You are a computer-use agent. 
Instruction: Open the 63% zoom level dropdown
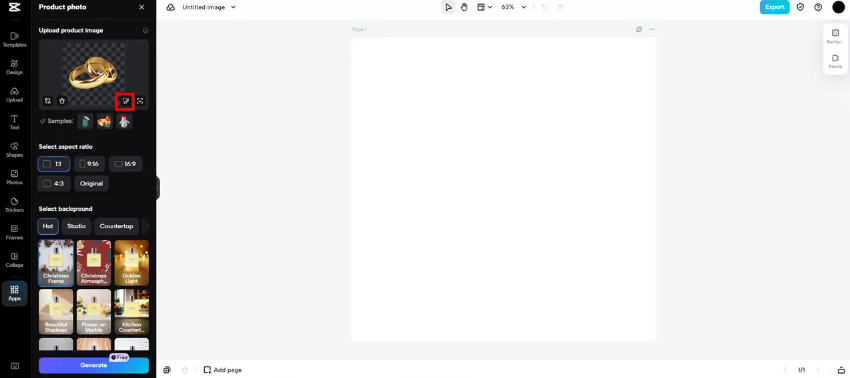coord(513,8)
